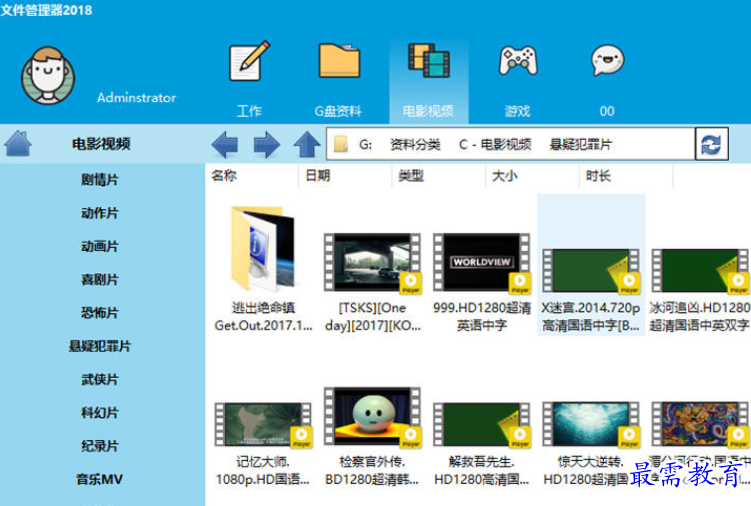
Task: Select the 电影视频 film icon
Action: tap(429, 60)
